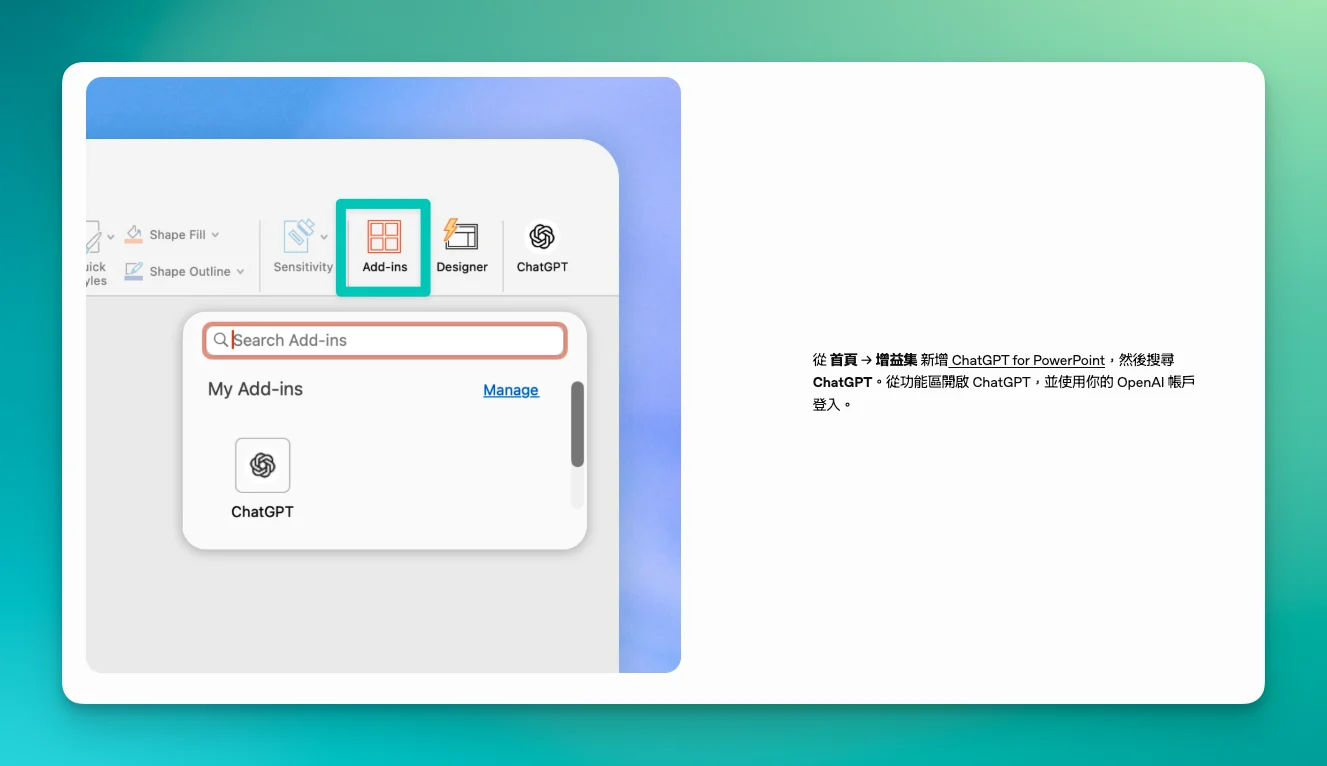1327x766 pixels.
Task: Open the Quick Styles dropdown chevron
Action: (x=110, y=237)
